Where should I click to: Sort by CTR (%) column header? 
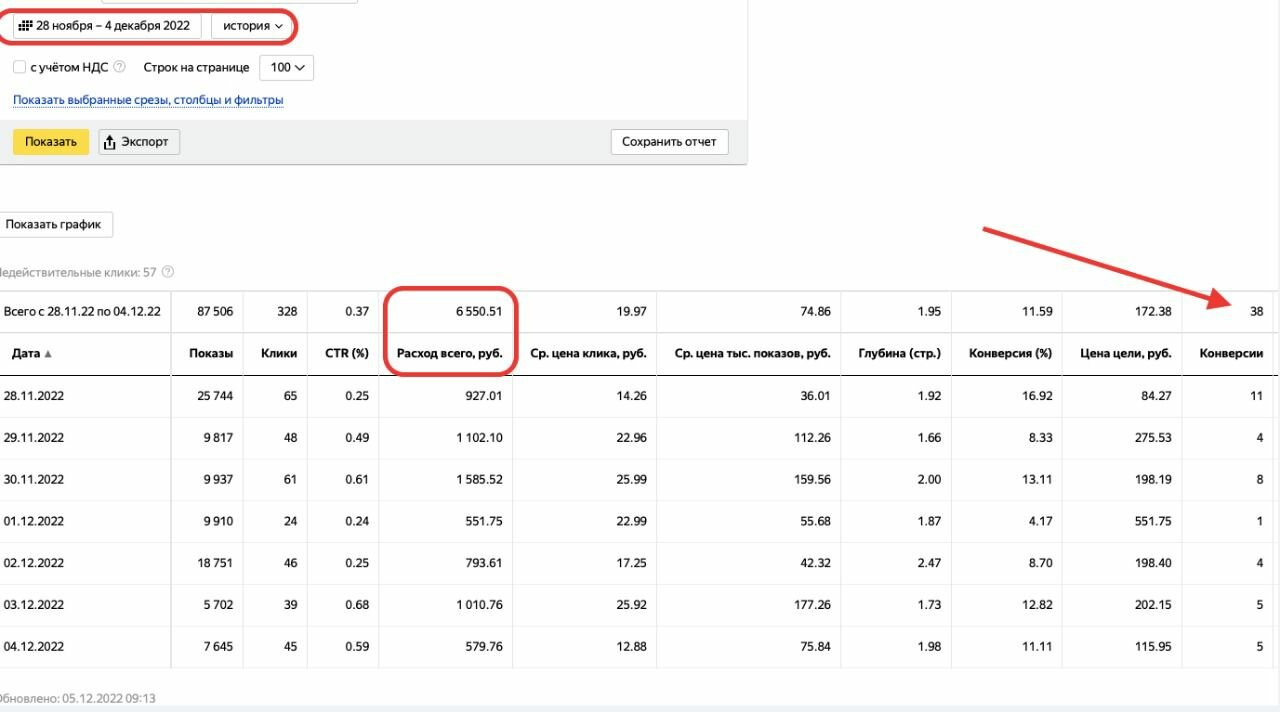(346, 354)
